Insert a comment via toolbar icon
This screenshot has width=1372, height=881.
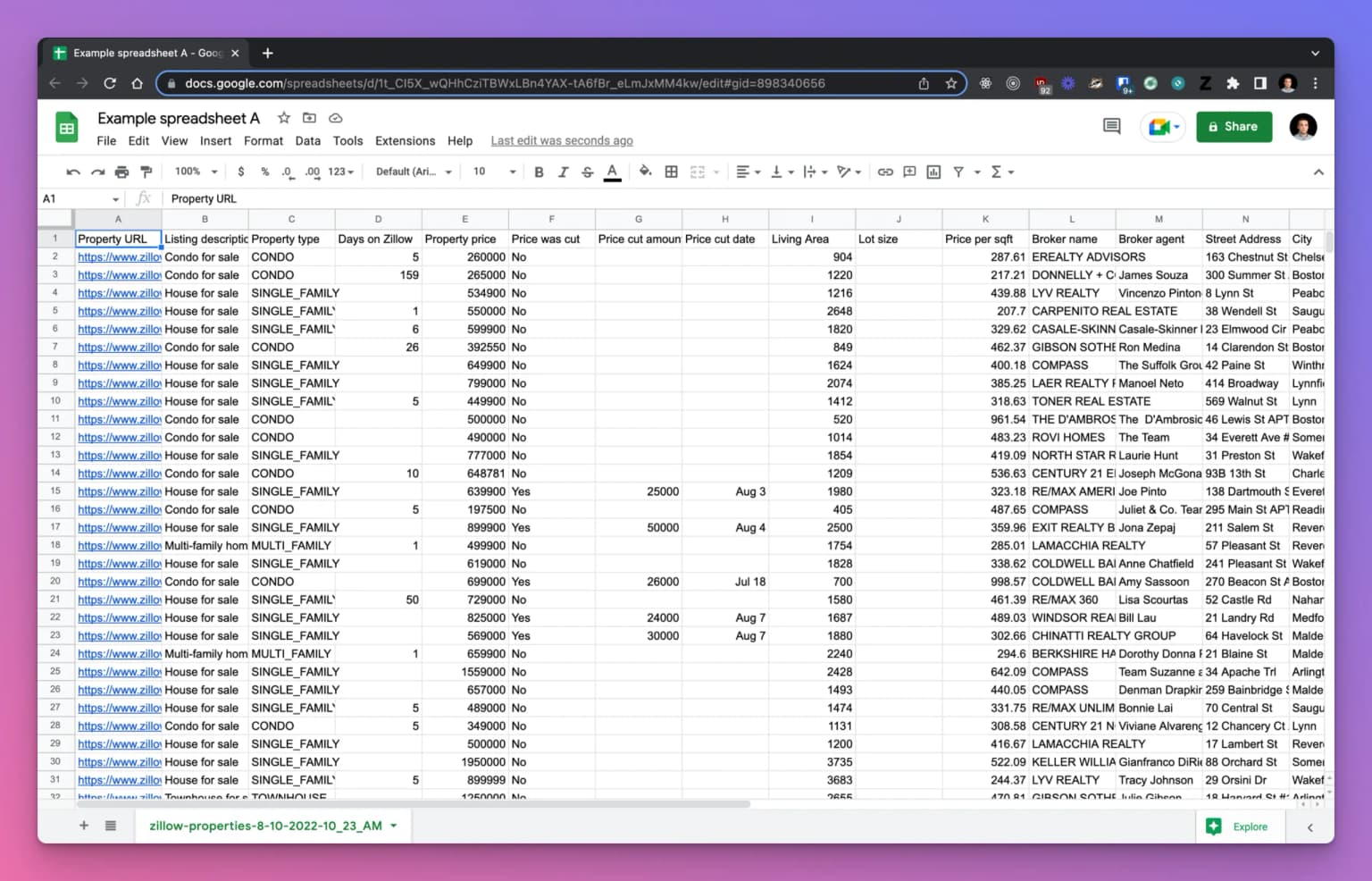(x=909, y=172)
